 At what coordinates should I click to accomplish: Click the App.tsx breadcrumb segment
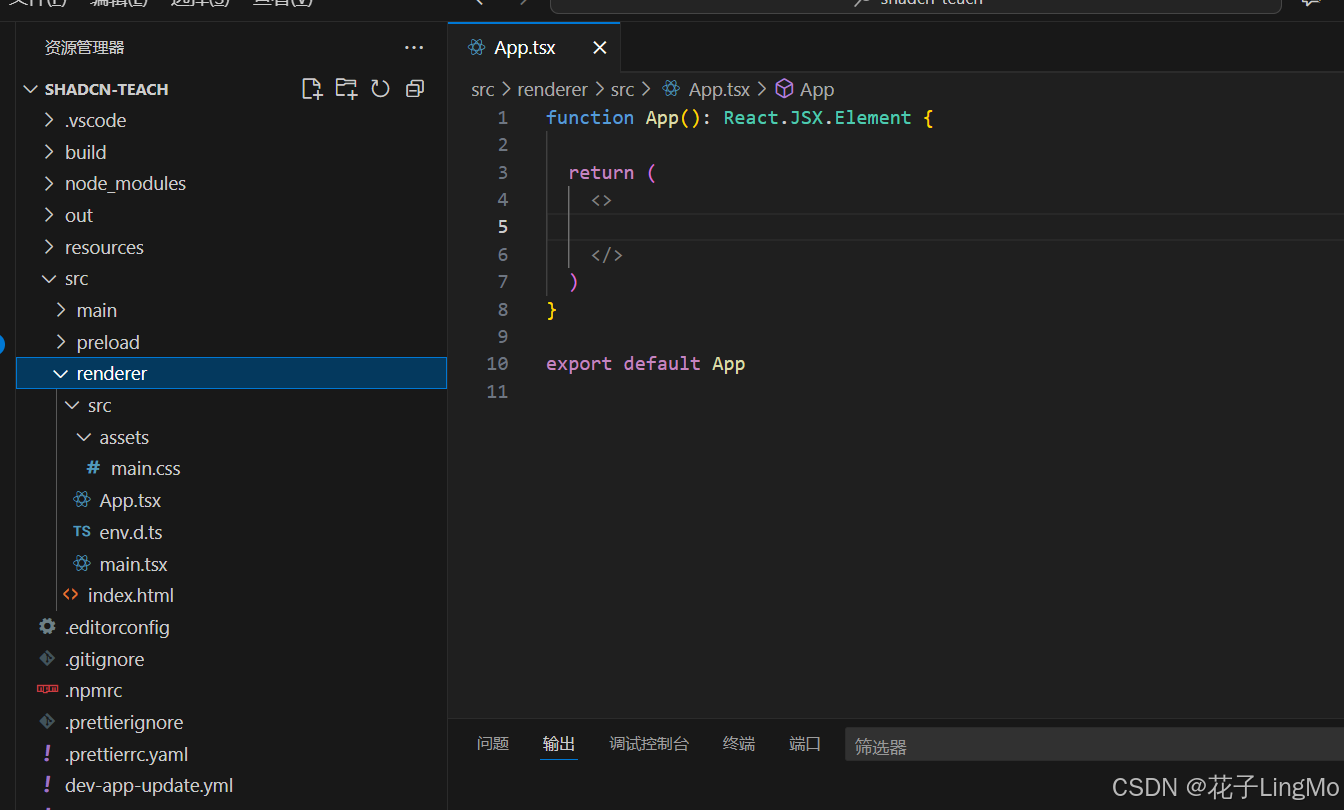719,89
